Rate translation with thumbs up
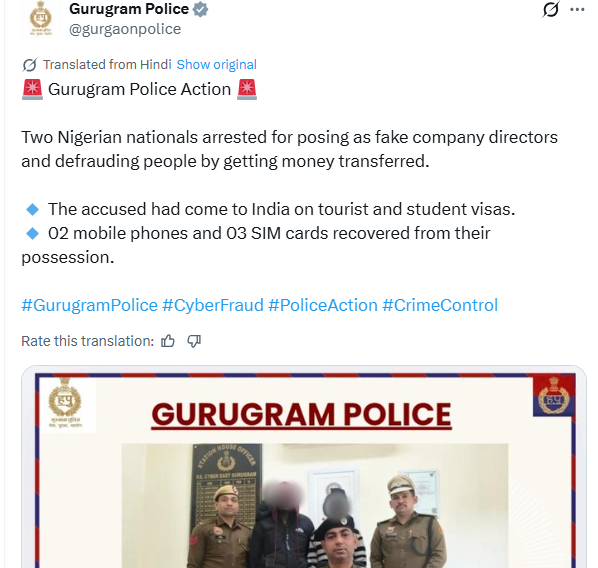 168,341
